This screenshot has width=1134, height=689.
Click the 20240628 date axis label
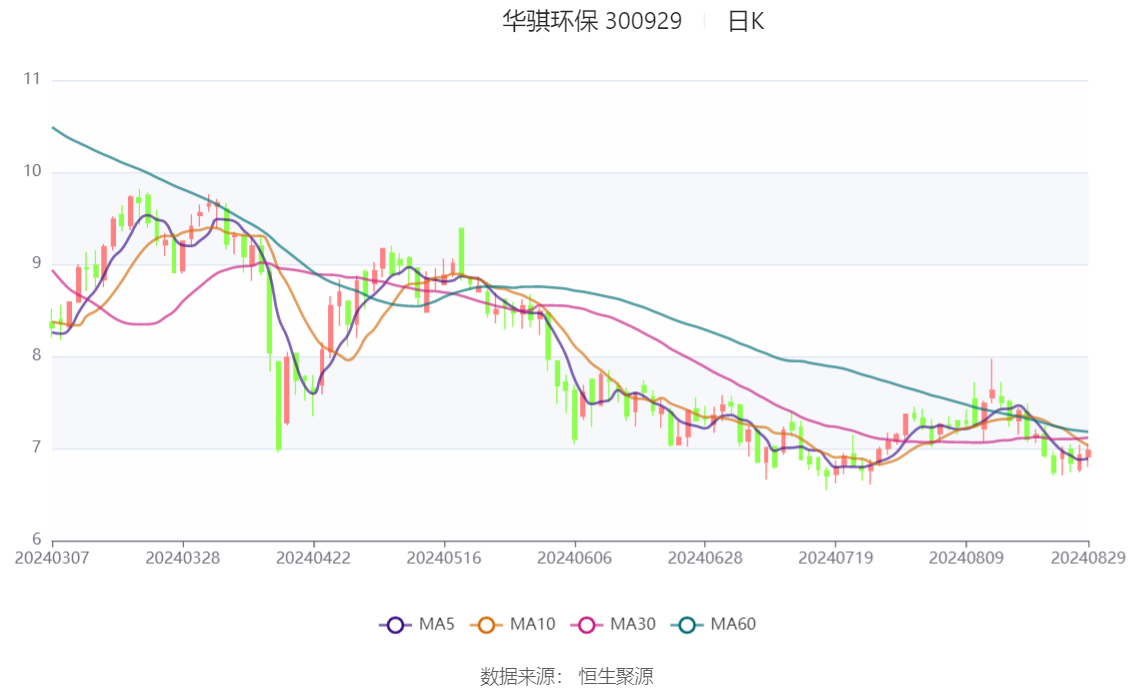(705, 558)
